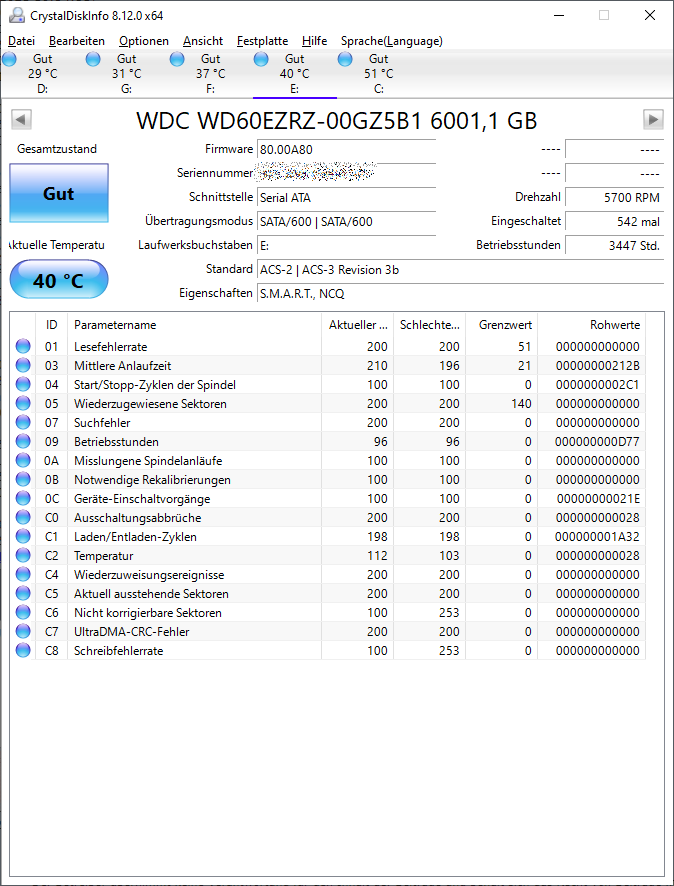Open the Festplatte menu
This screenshot has height=886, width=674.
pos(262,41)
